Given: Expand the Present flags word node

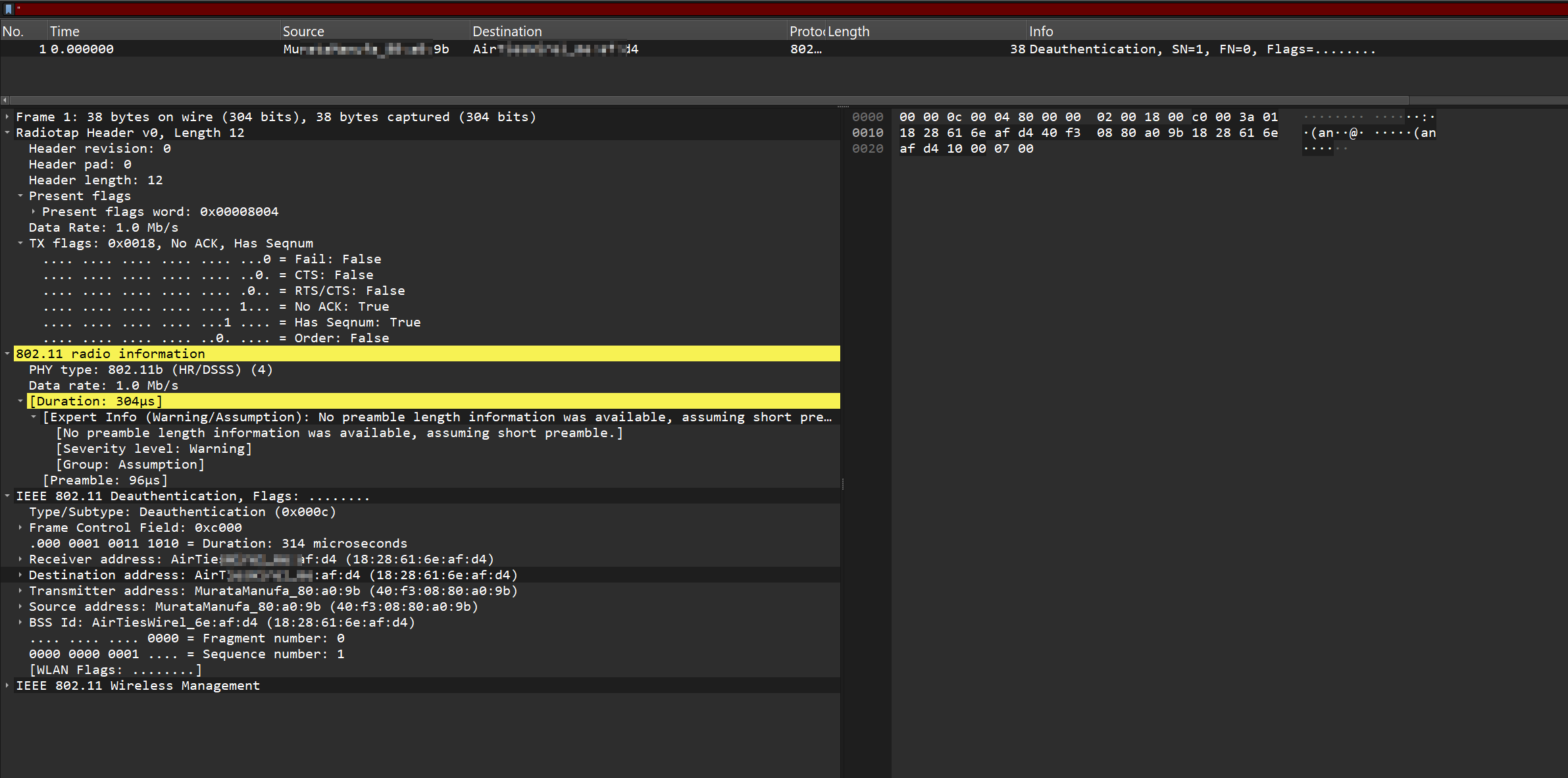Looking at the screenshot, I should click(x=34, y=212).
